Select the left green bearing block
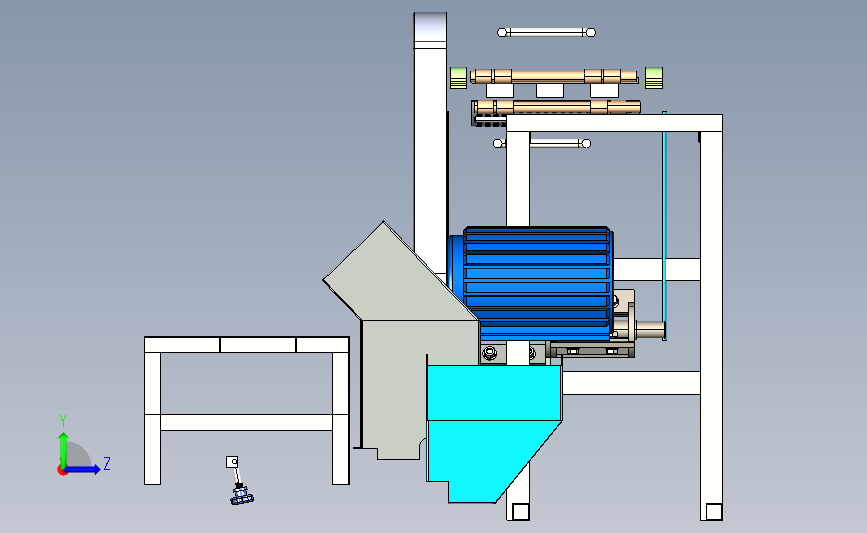The image size is (867, 533). (x=458, y=77)
